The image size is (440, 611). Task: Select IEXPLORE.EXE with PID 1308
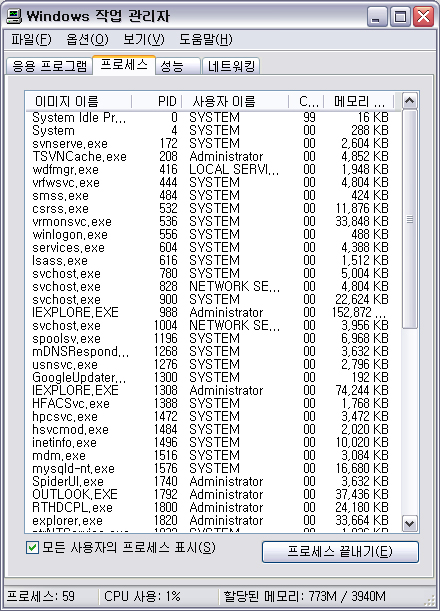point(212,390)
